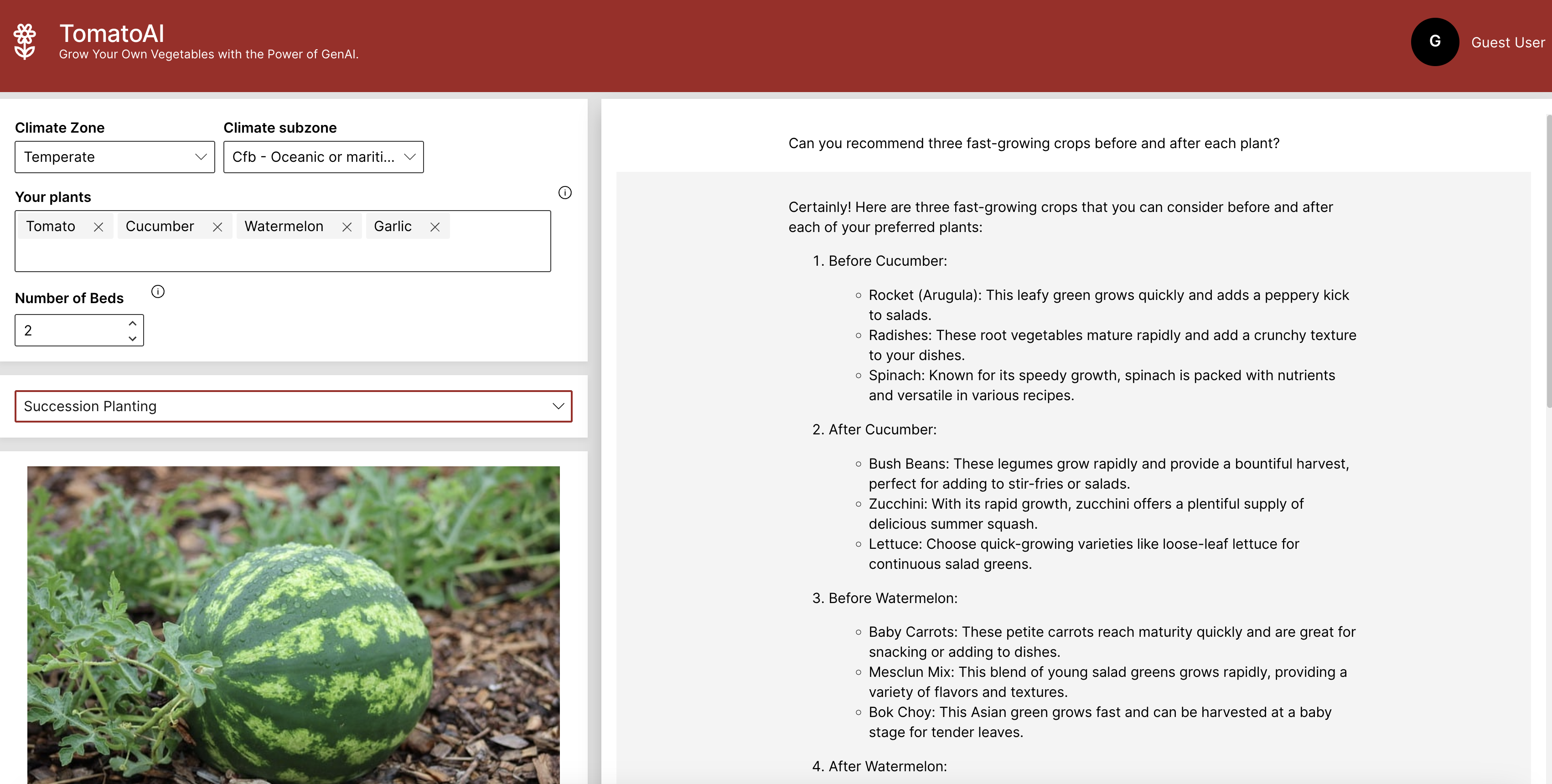The image size is (1552, 784).
Task: Click the user question about fast-growing crops
Action: click(1033, 143)
